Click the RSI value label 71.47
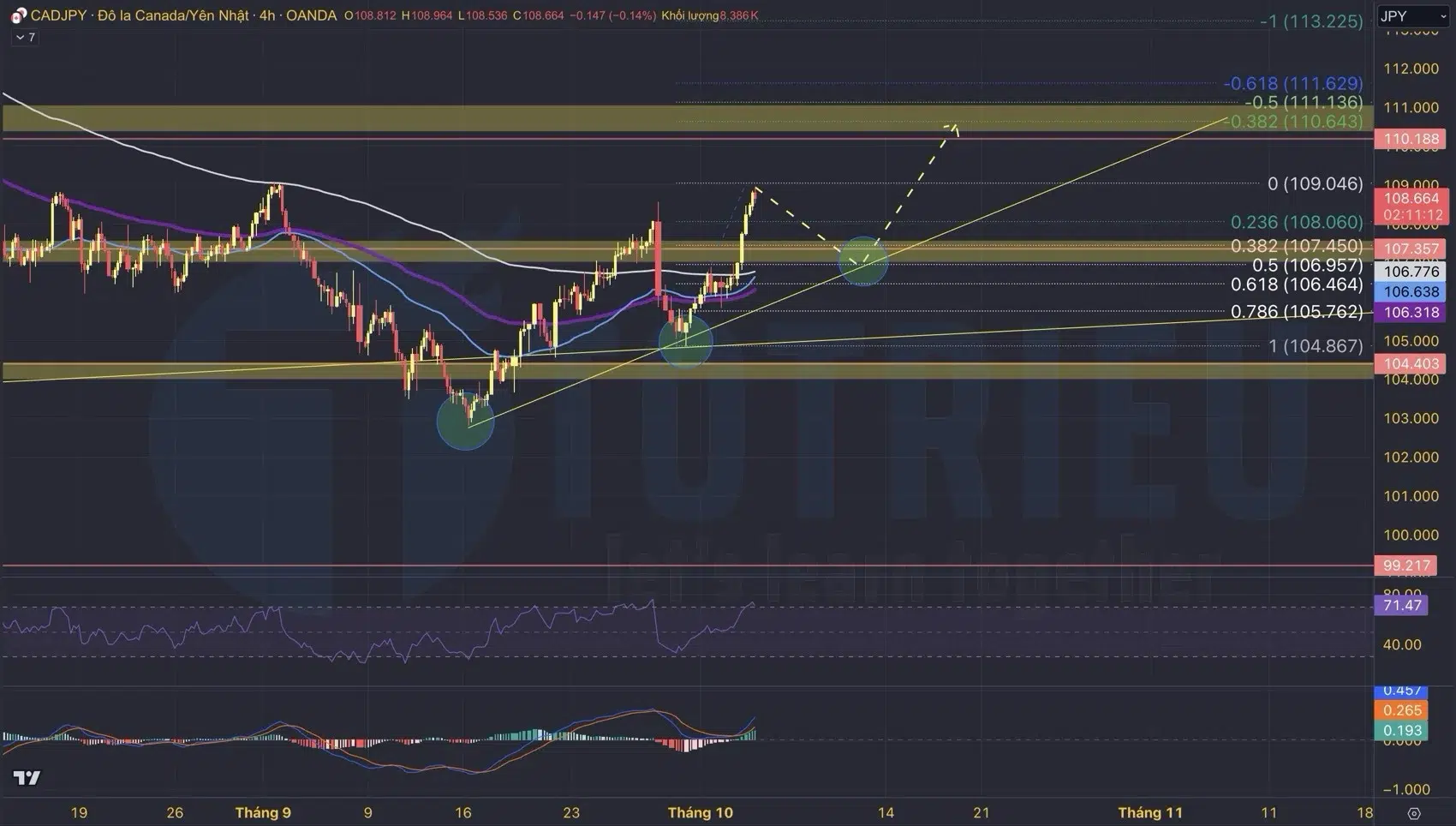The image size is (1456, 826). click(1402, 605)
